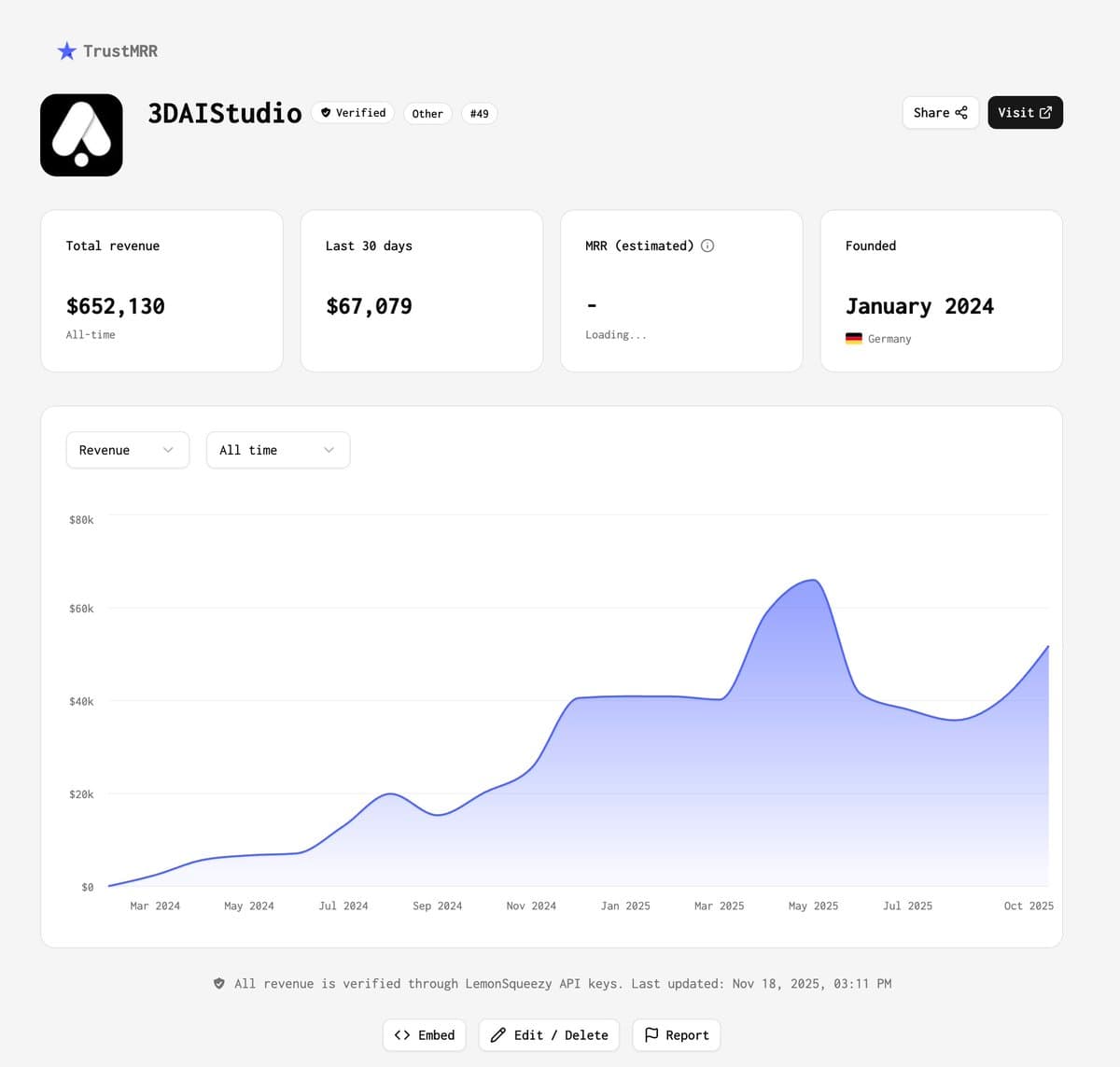Open the Revenue metric dropdown
Screen dimensions: 1120x1067
click(128, 450)
